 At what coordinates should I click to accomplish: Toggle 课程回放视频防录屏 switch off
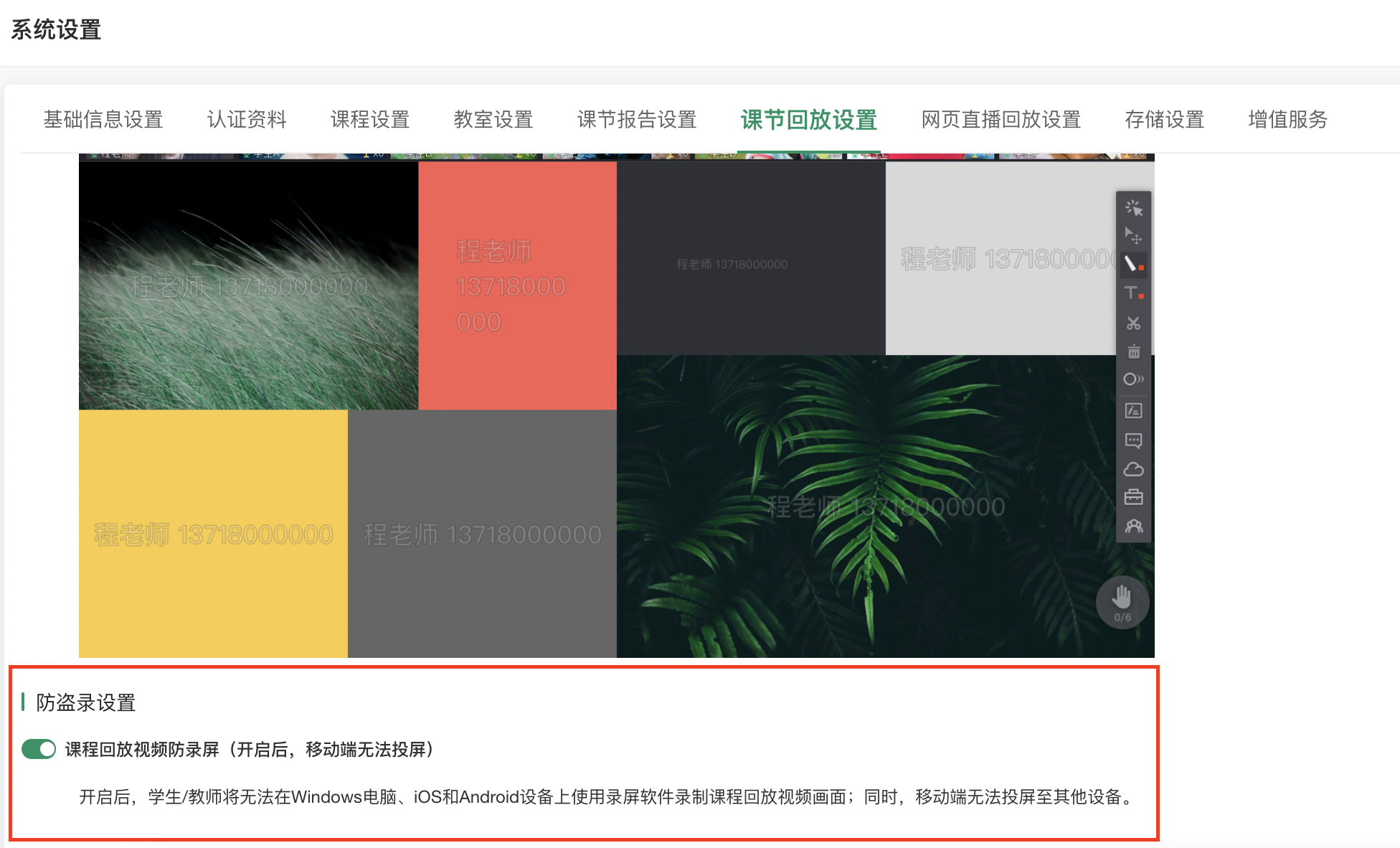click(x=39, y=749)
